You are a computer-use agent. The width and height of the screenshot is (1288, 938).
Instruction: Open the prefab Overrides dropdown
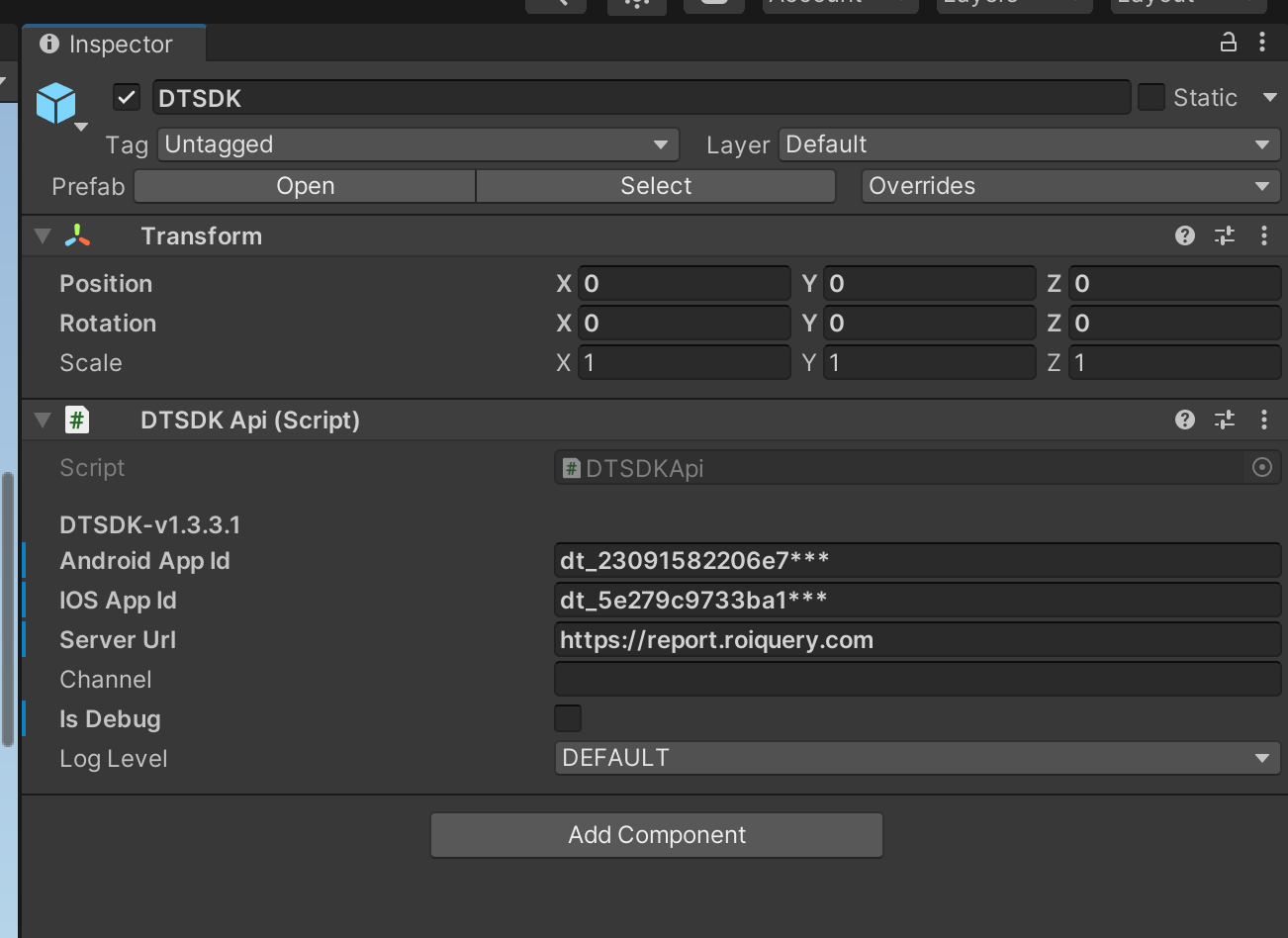1071,186
